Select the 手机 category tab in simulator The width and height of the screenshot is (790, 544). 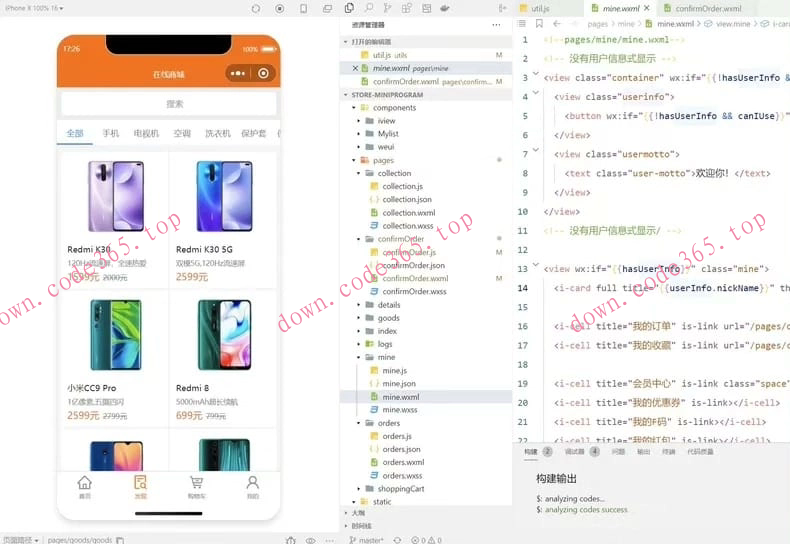point(110,133)
